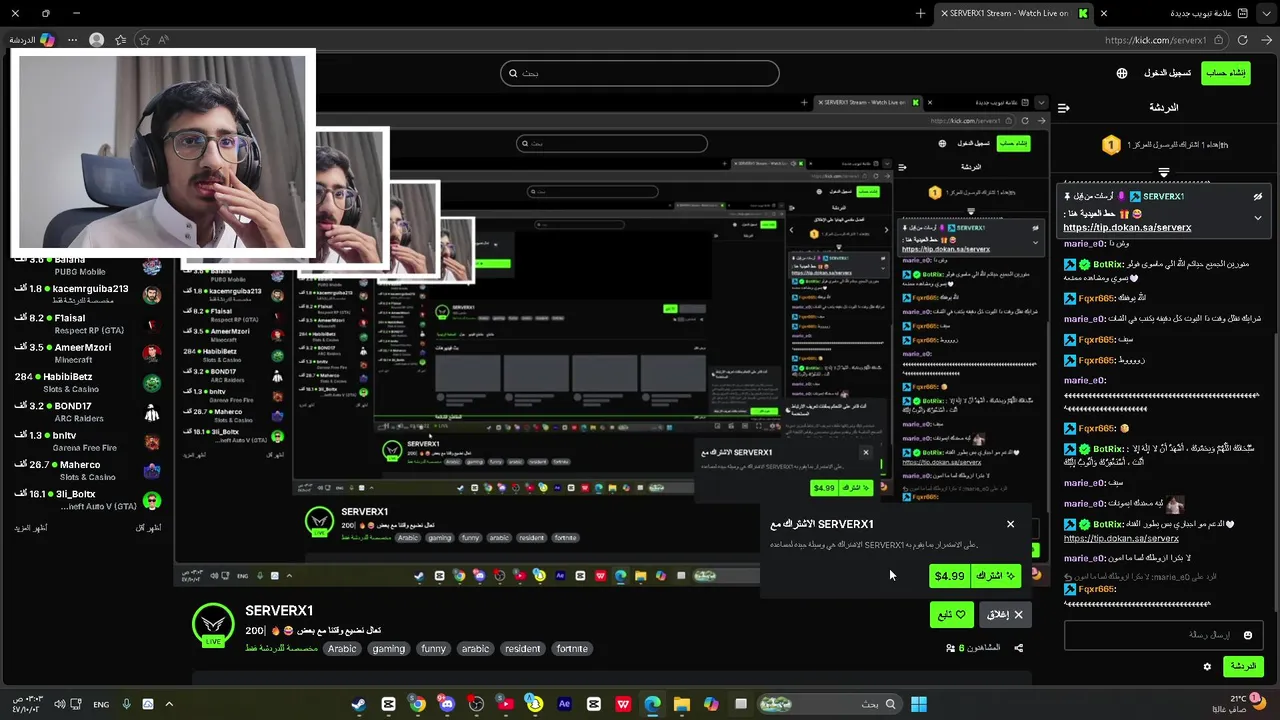The height and width of the screenshot is (720, 1280).
Task: Open chat settings gear icon
Action: pos(1207,666)
